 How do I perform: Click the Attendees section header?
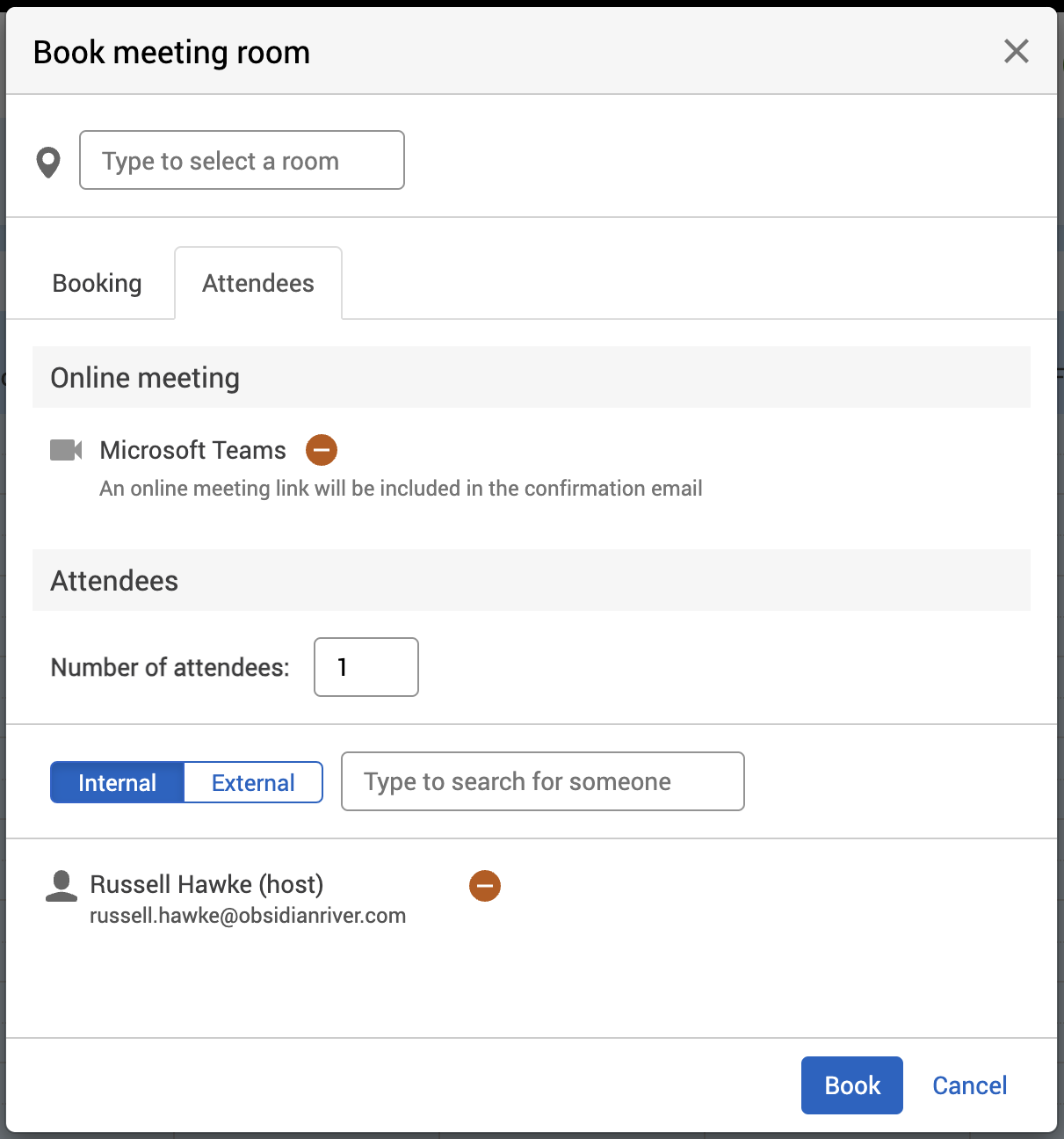pyautogui.click(x=114, y=581)
